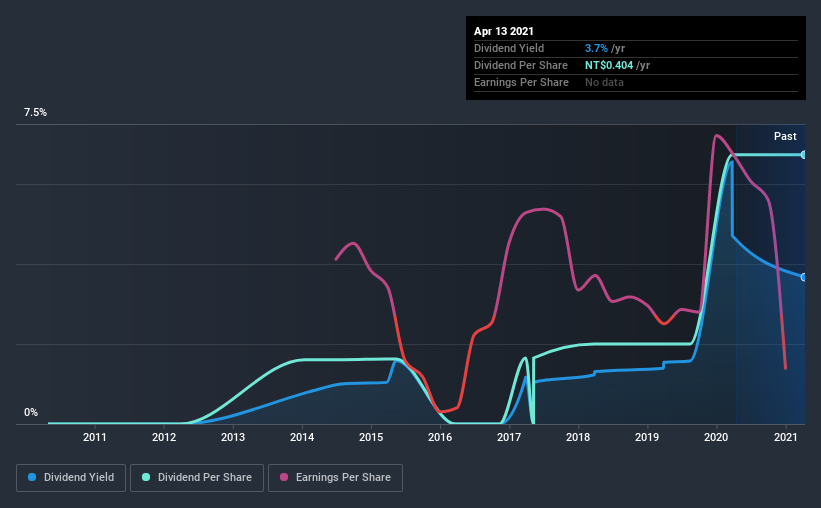This screenshot has width=821, height=508.
Task: Click the 2013 x-axis year label
Action: 232,437
